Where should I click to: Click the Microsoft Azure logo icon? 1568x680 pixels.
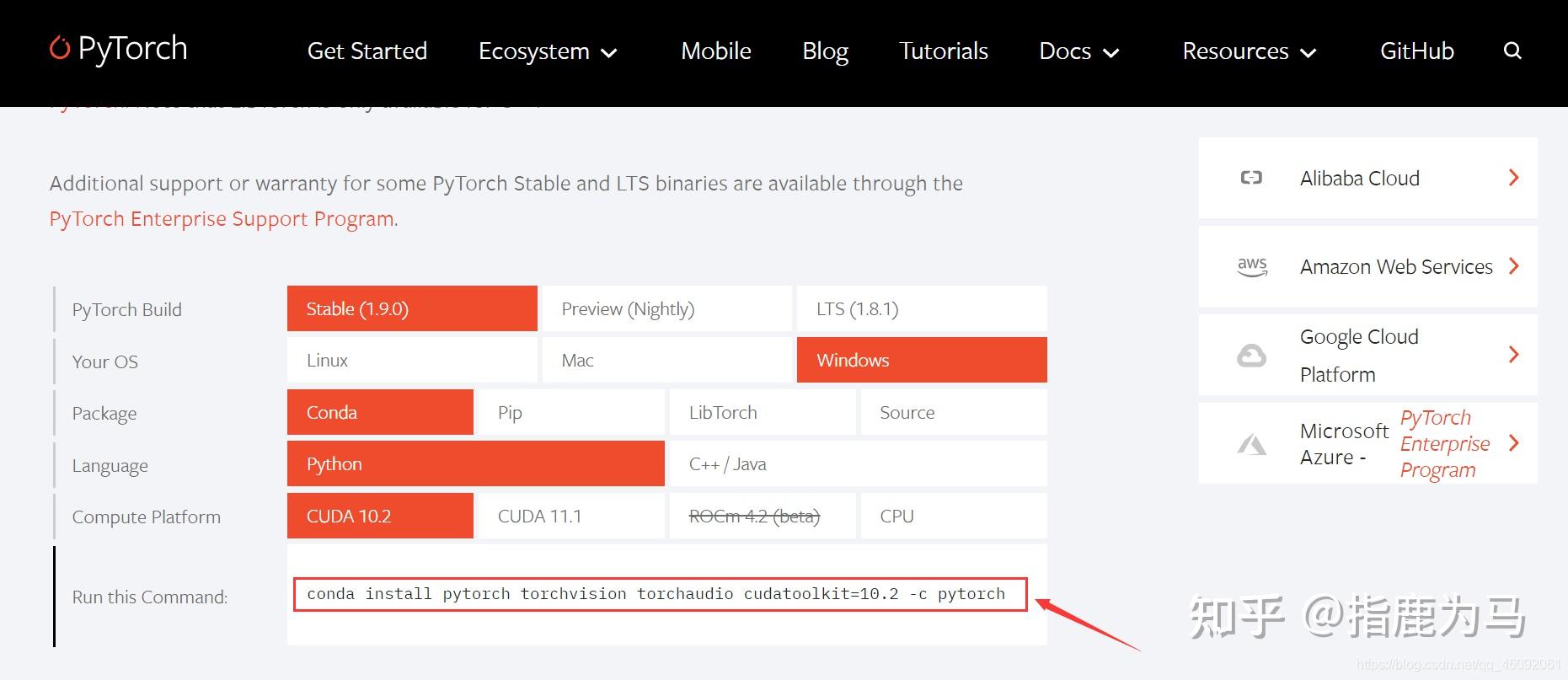coord(1251,443)
